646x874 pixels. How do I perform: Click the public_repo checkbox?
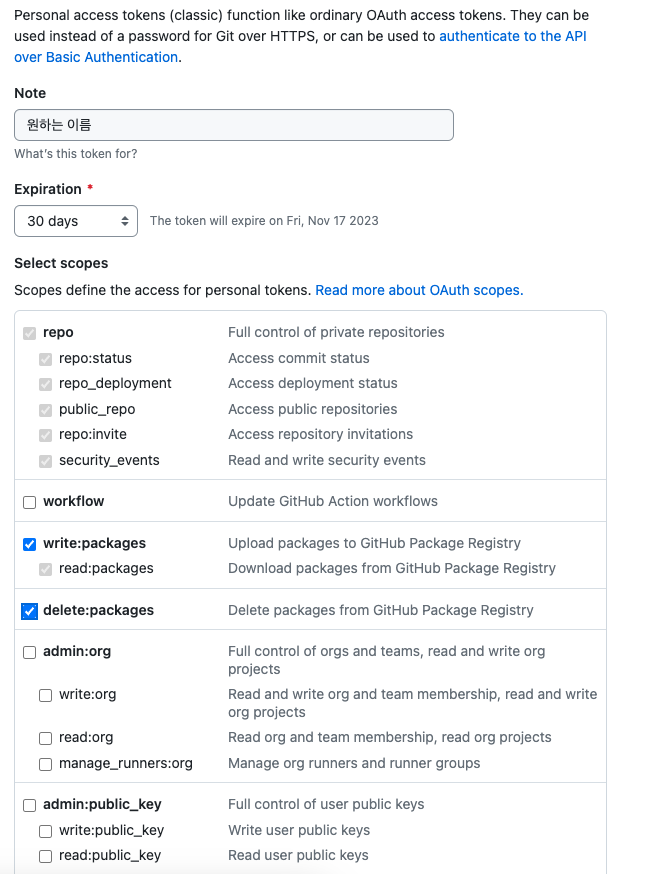click(x=46, y=410)
